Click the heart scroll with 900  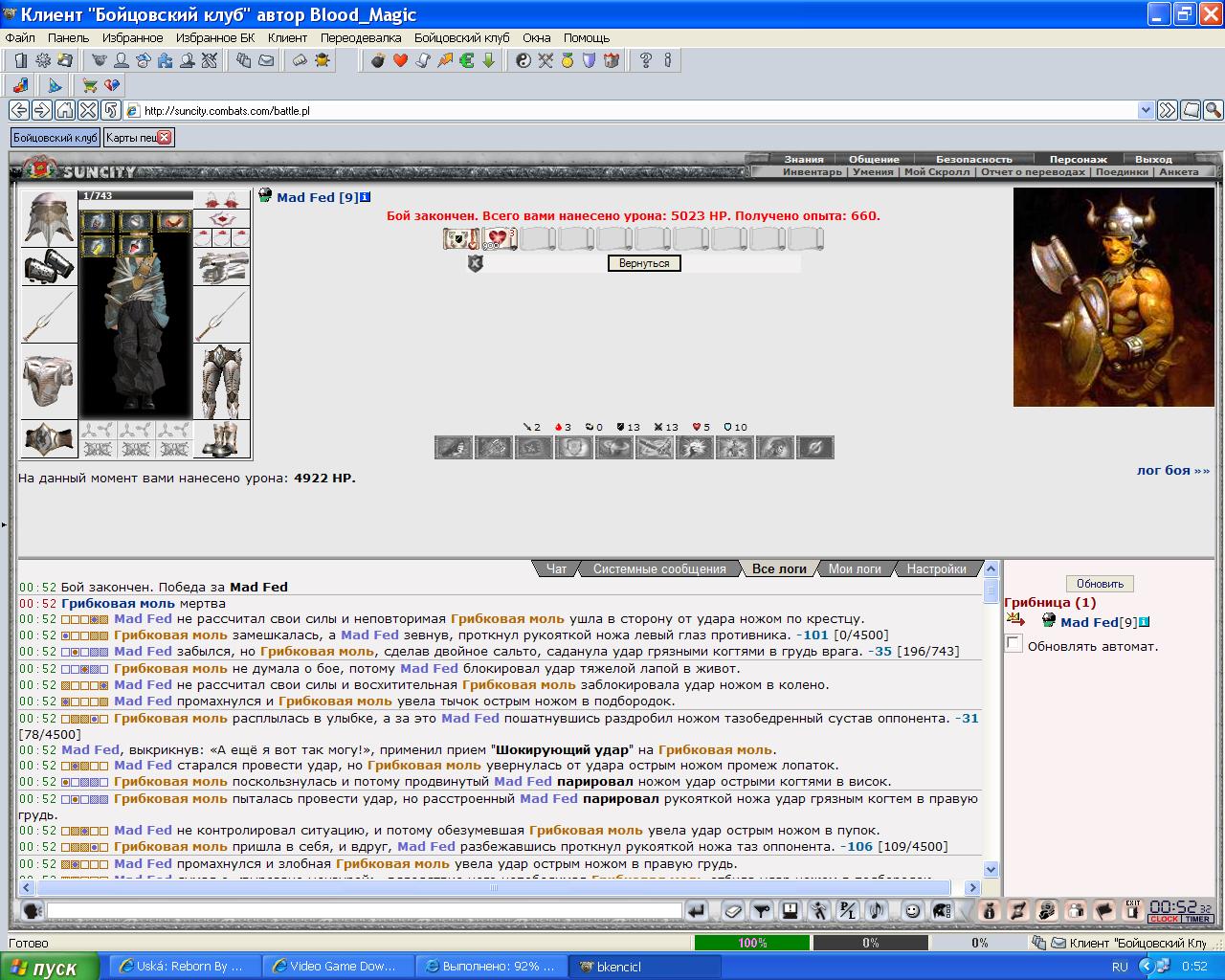pyautogui.click(x=500, y=238)
